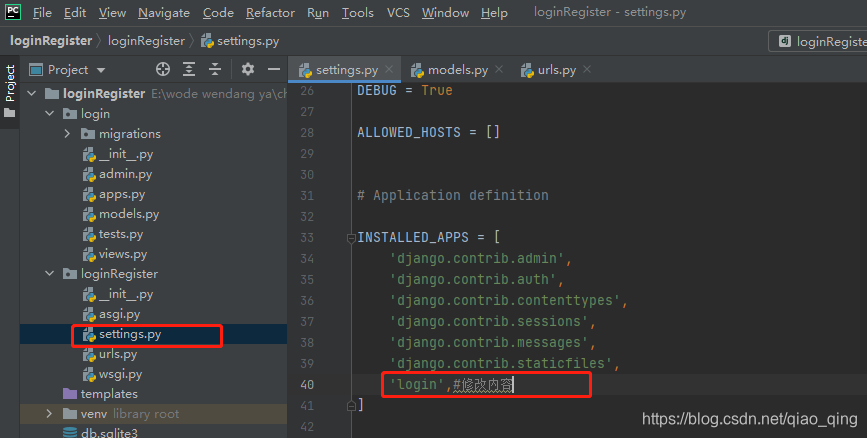Click line number 40 in gutter

point(307,384)
